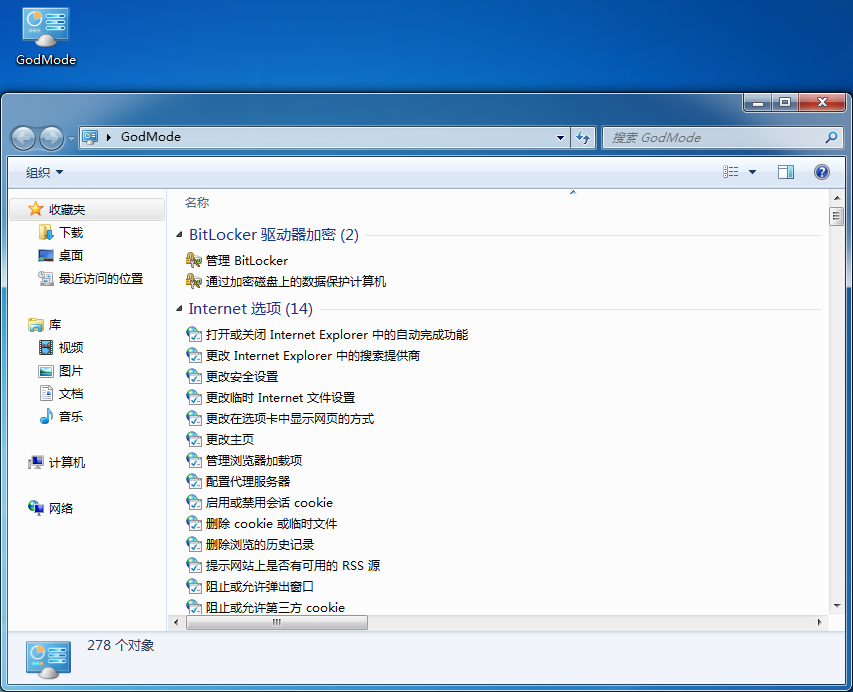Close the GodMode window
Screen dimensions: 853x692
(x=822, y=102)
